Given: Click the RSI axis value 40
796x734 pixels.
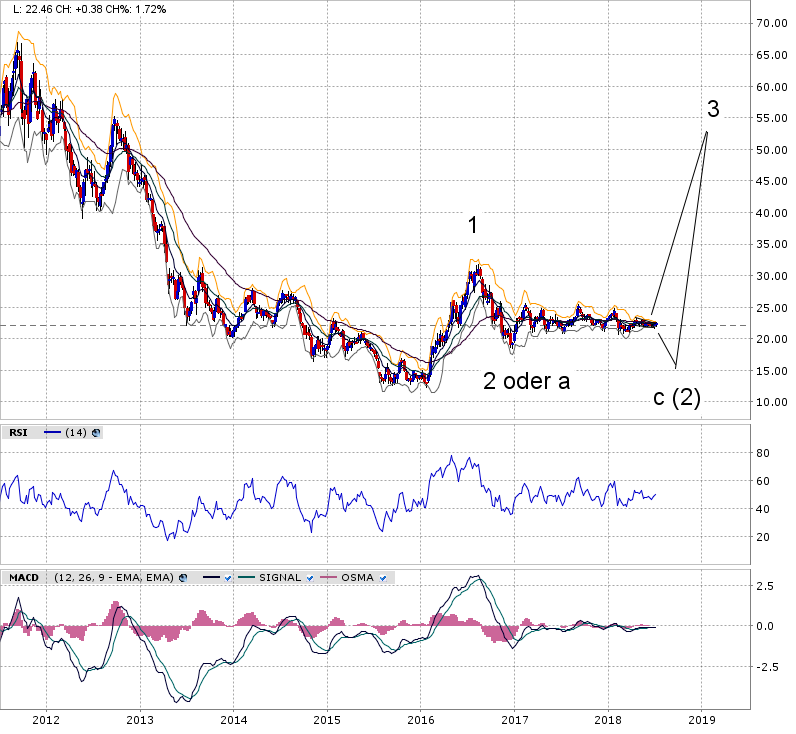Looking at the screenshot, I should [x=763, y=509].
